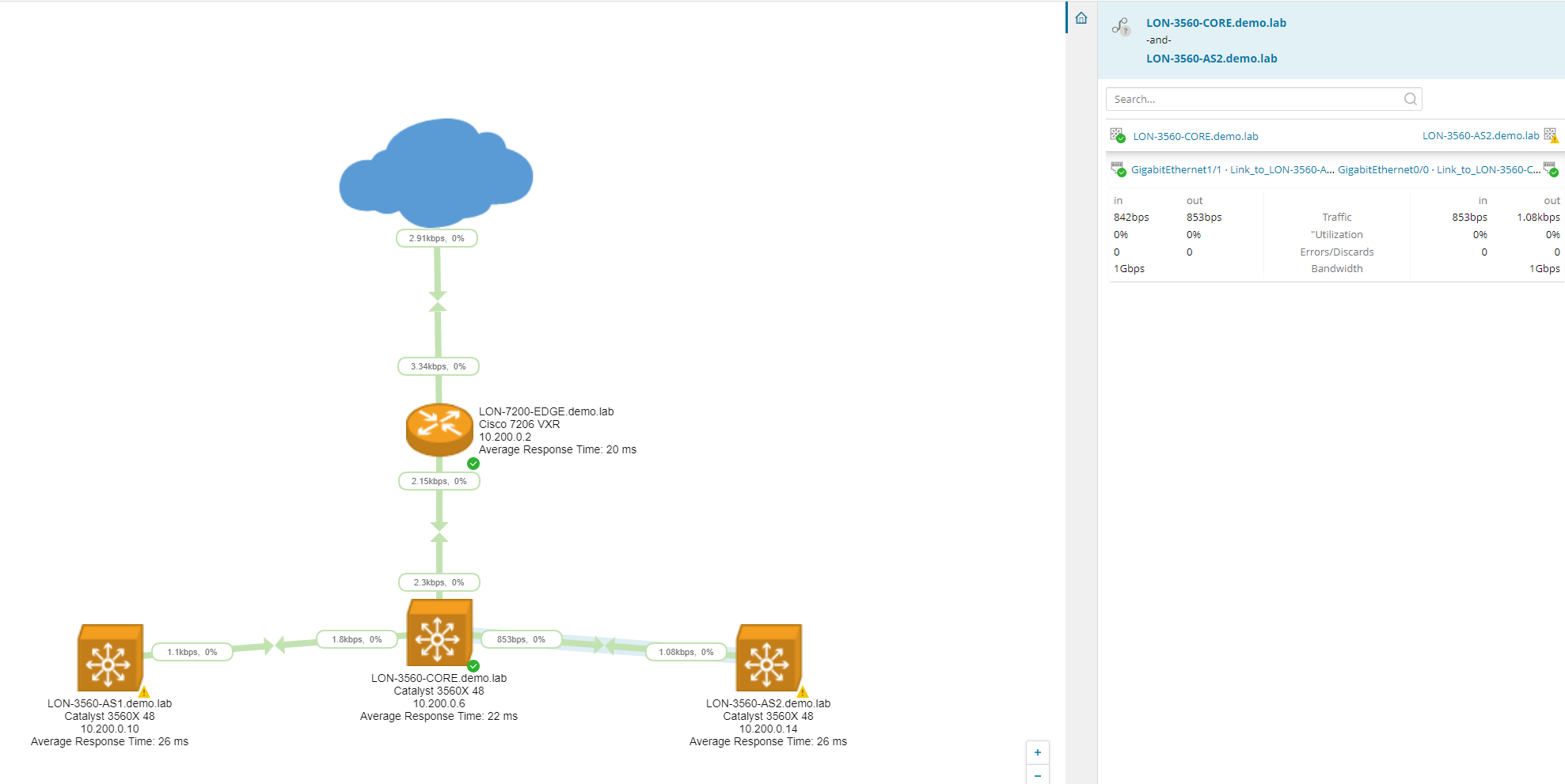Click the 2.91kbps link label under cloud
The image size is (1565, 784).
(437, 238)
